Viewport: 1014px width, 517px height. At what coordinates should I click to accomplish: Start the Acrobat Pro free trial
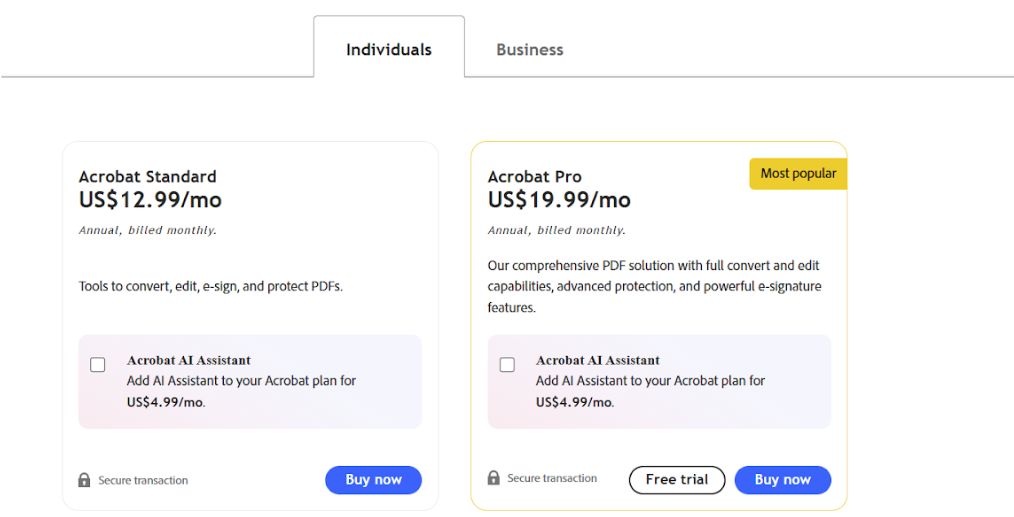676,480
